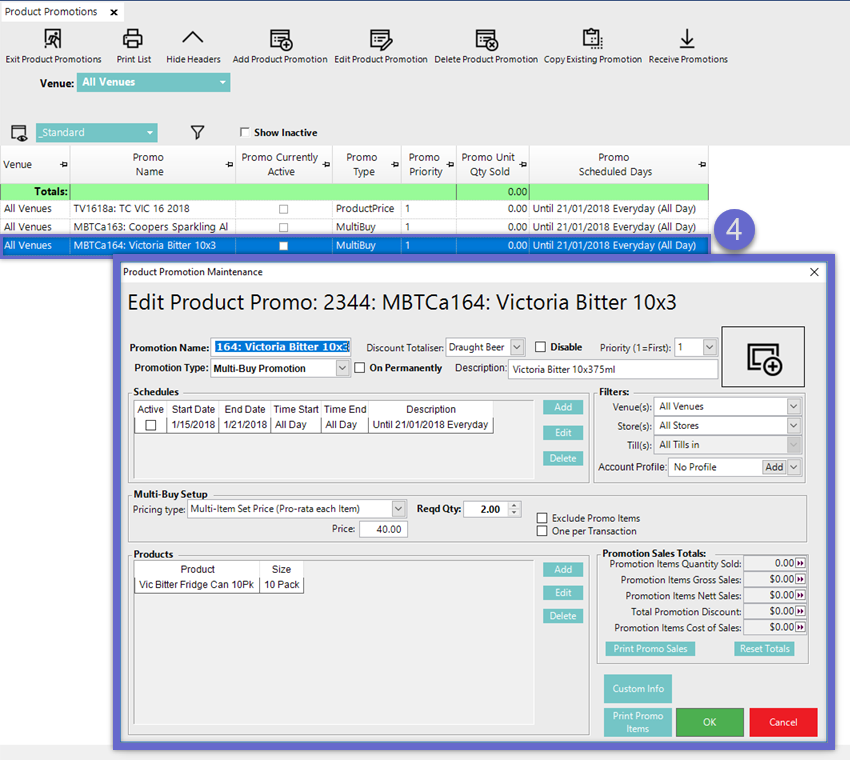This screenshot has height=760, width=850.
Task: Toggle the schedule Active checkbox
Action: (151, 425)
